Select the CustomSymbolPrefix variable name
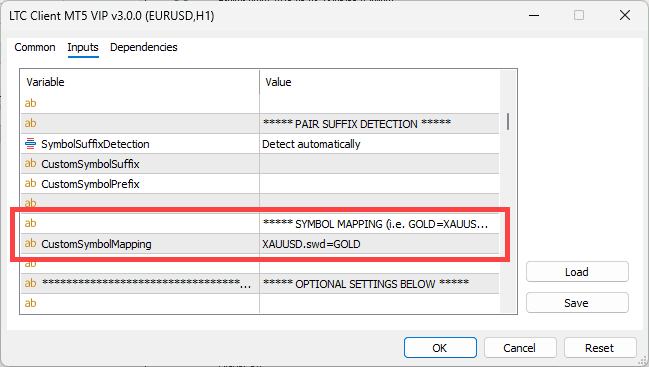 [x=90, y=184]
